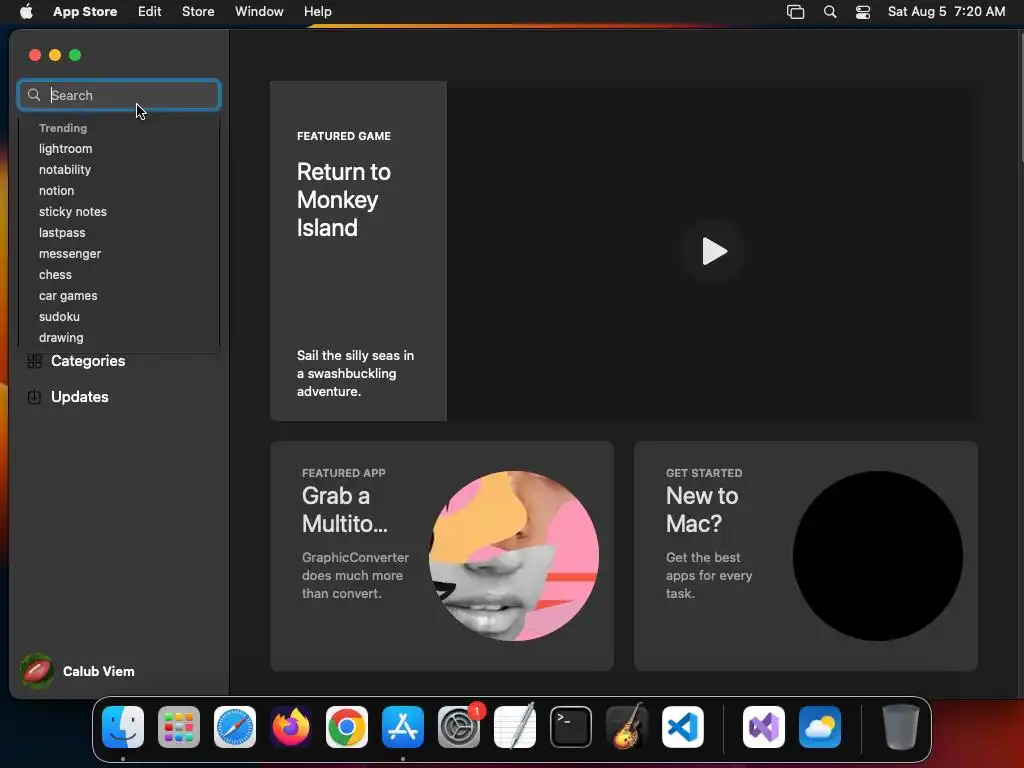Click the App Store Dock icon
This screenshot has height=768, width=1024.
coord(403,727)
